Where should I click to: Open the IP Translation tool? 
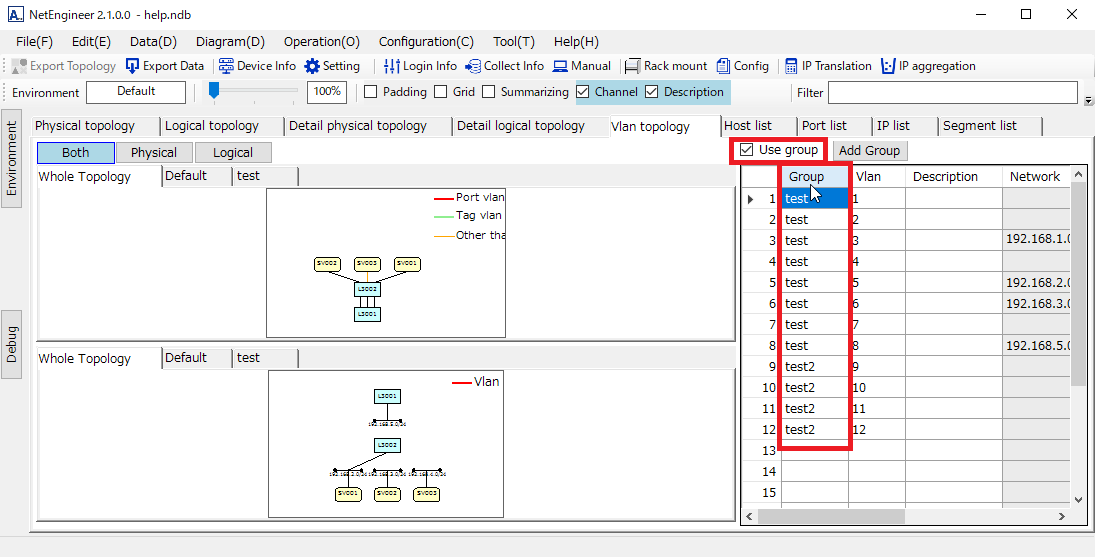pyautogui.click(x=791, y=66)
